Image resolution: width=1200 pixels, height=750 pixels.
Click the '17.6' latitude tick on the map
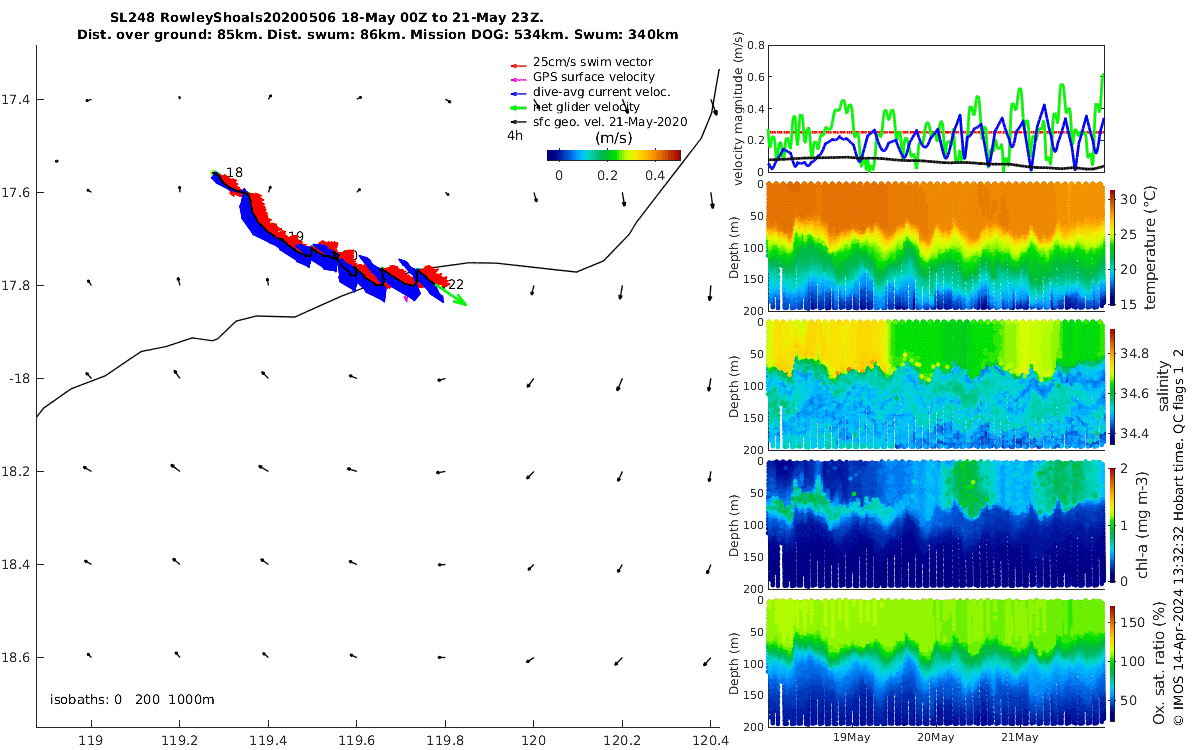[x=15, y=192]
